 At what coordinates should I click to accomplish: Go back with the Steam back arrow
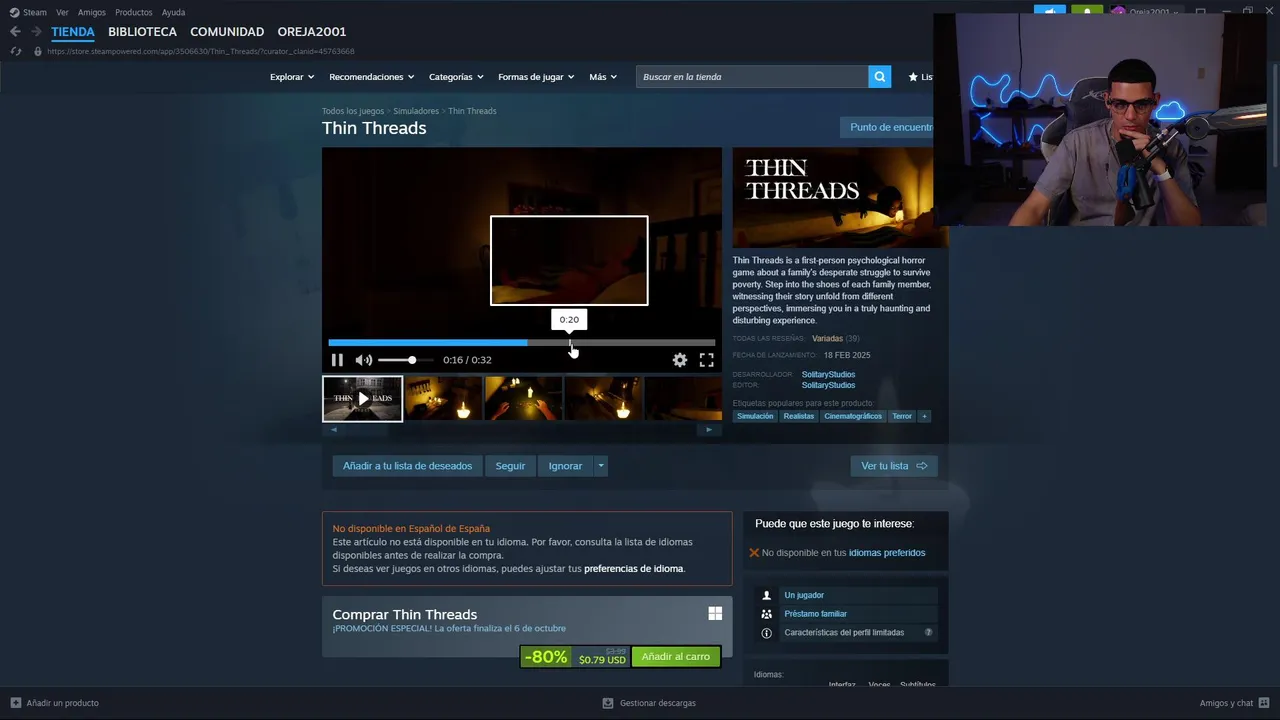pos(15,32)
